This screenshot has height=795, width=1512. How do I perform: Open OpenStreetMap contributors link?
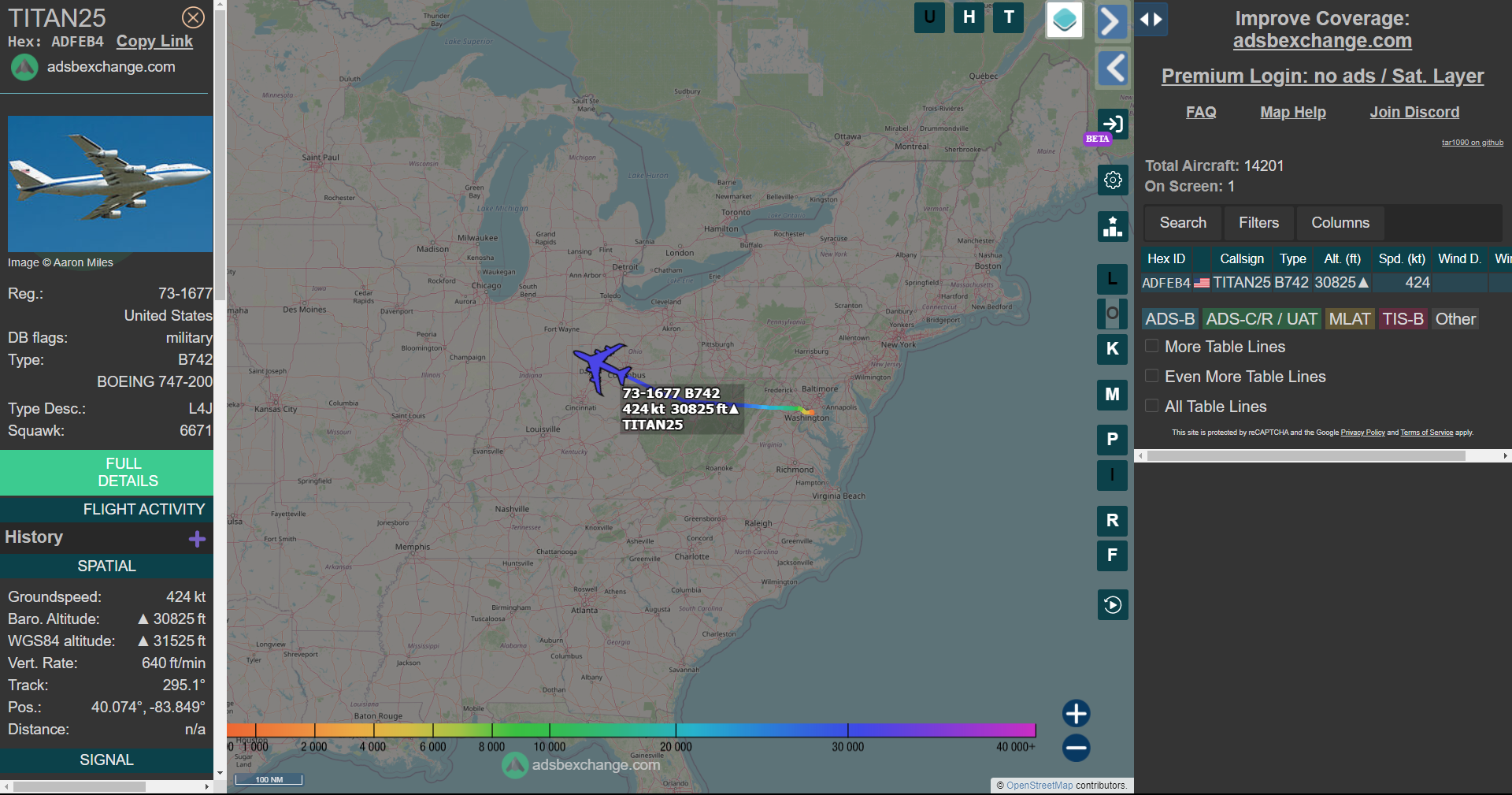pos(1039,786)
